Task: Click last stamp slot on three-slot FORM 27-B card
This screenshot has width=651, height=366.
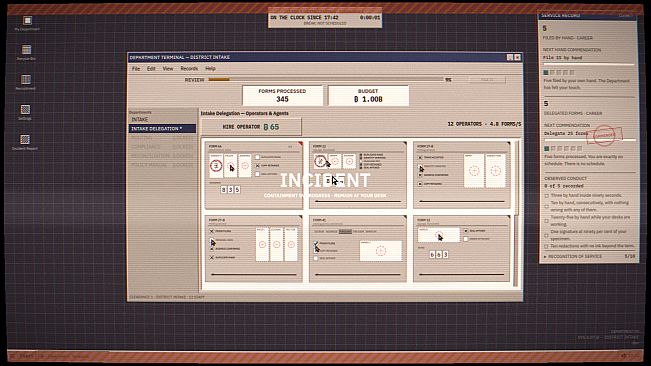Action: pyautogui.click(x=291, y=244)
